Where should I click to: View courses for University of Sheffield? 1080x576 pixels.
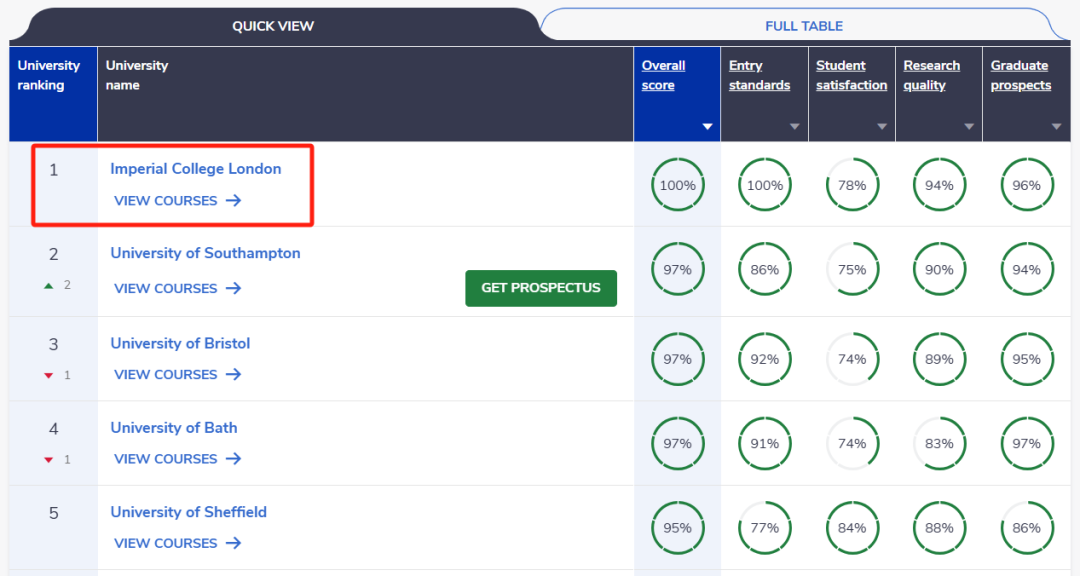click(178, 543)
